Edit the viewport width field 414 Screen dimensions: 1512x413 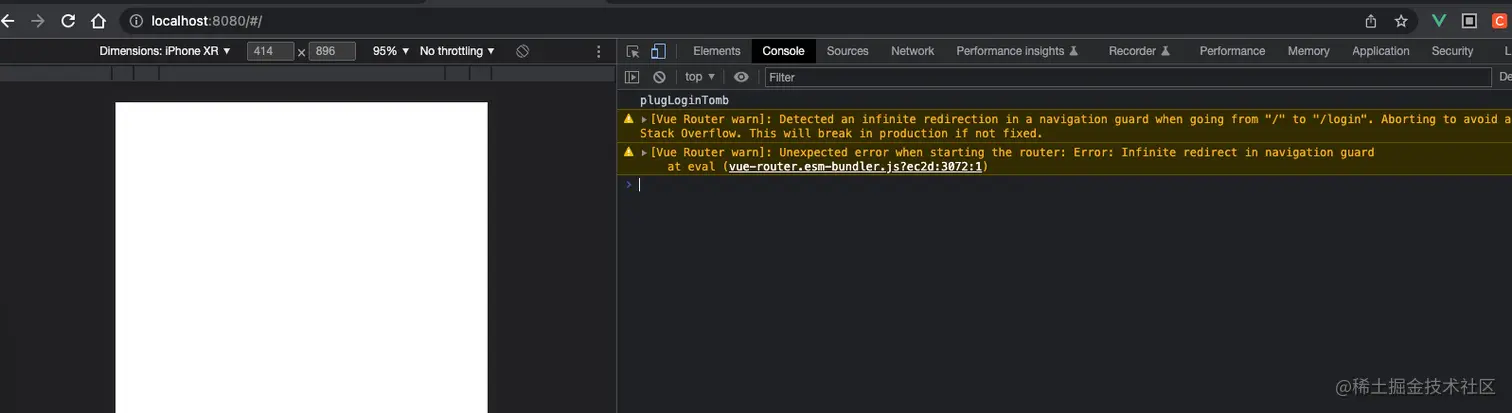[270, 51]
